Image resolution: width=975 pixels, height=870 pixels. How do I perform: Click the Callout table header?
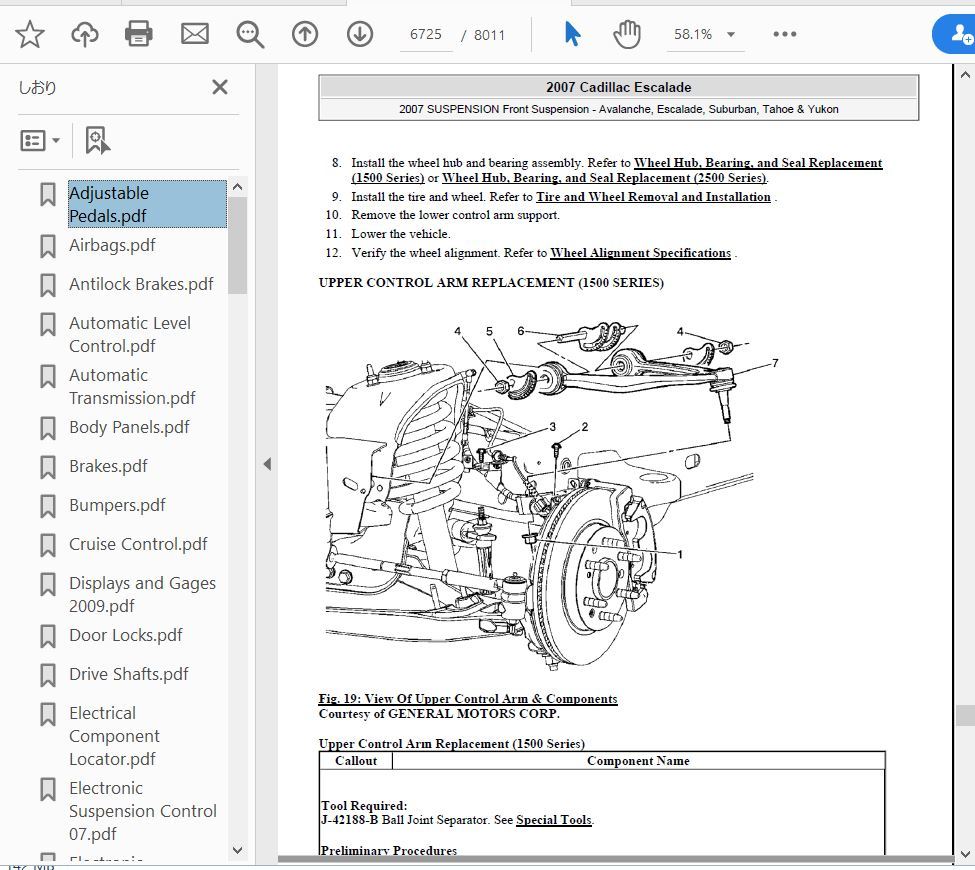[x=356, y=761]
